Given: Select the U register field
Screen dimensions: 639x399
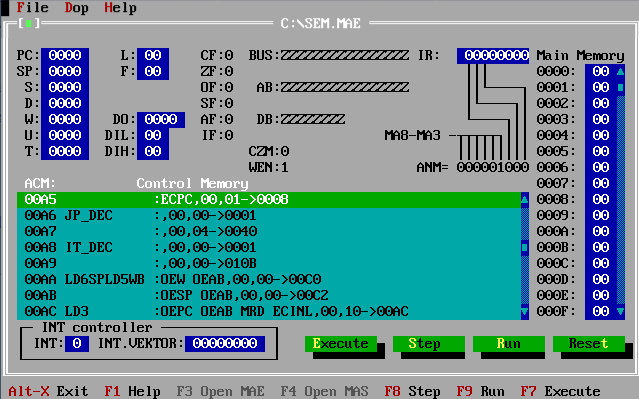Looking at the screenshot, I should point(65,135).
